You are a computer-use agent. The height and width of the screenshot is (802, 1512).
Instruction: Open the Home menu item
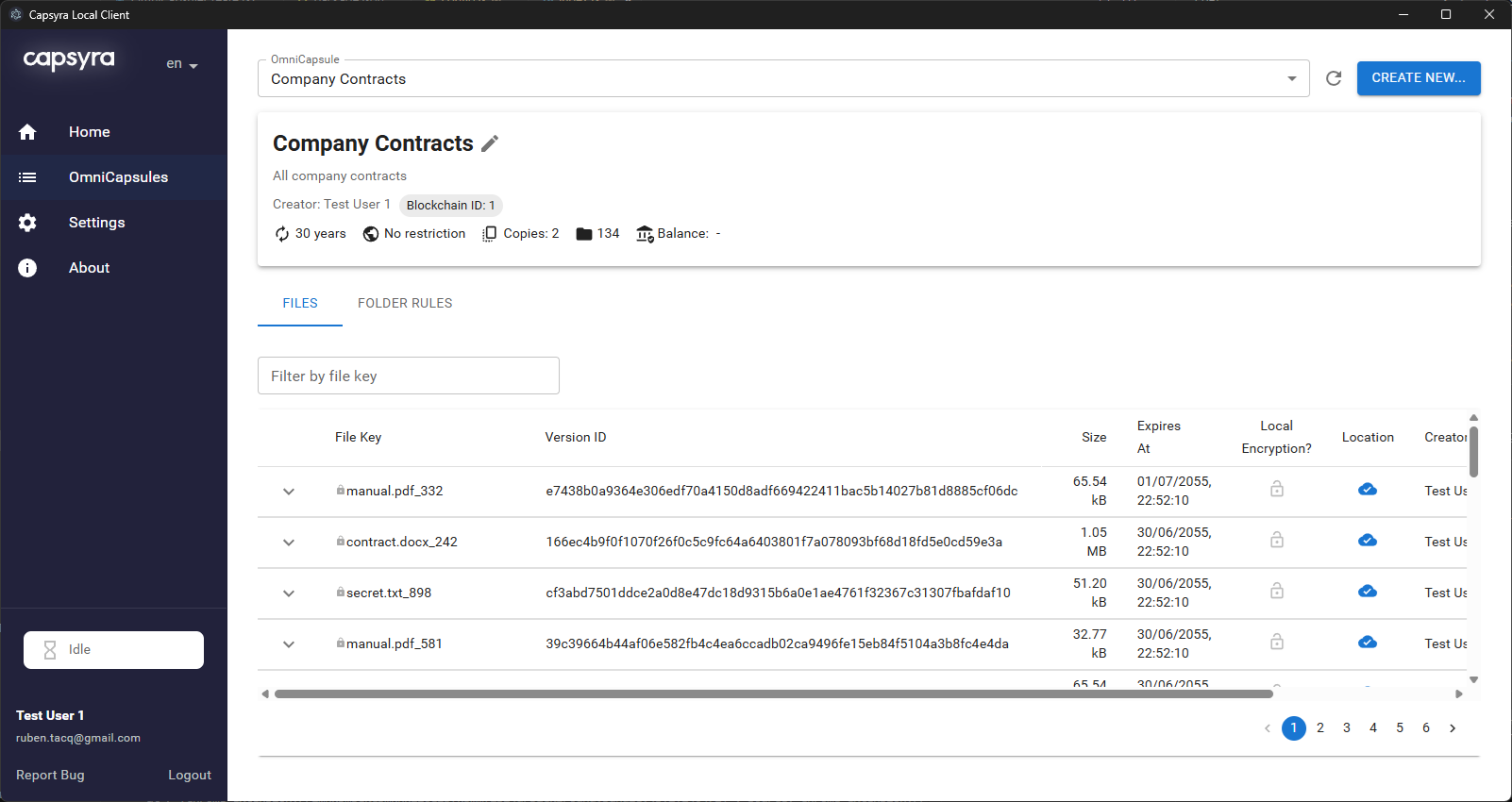click(x=113, y=132)
